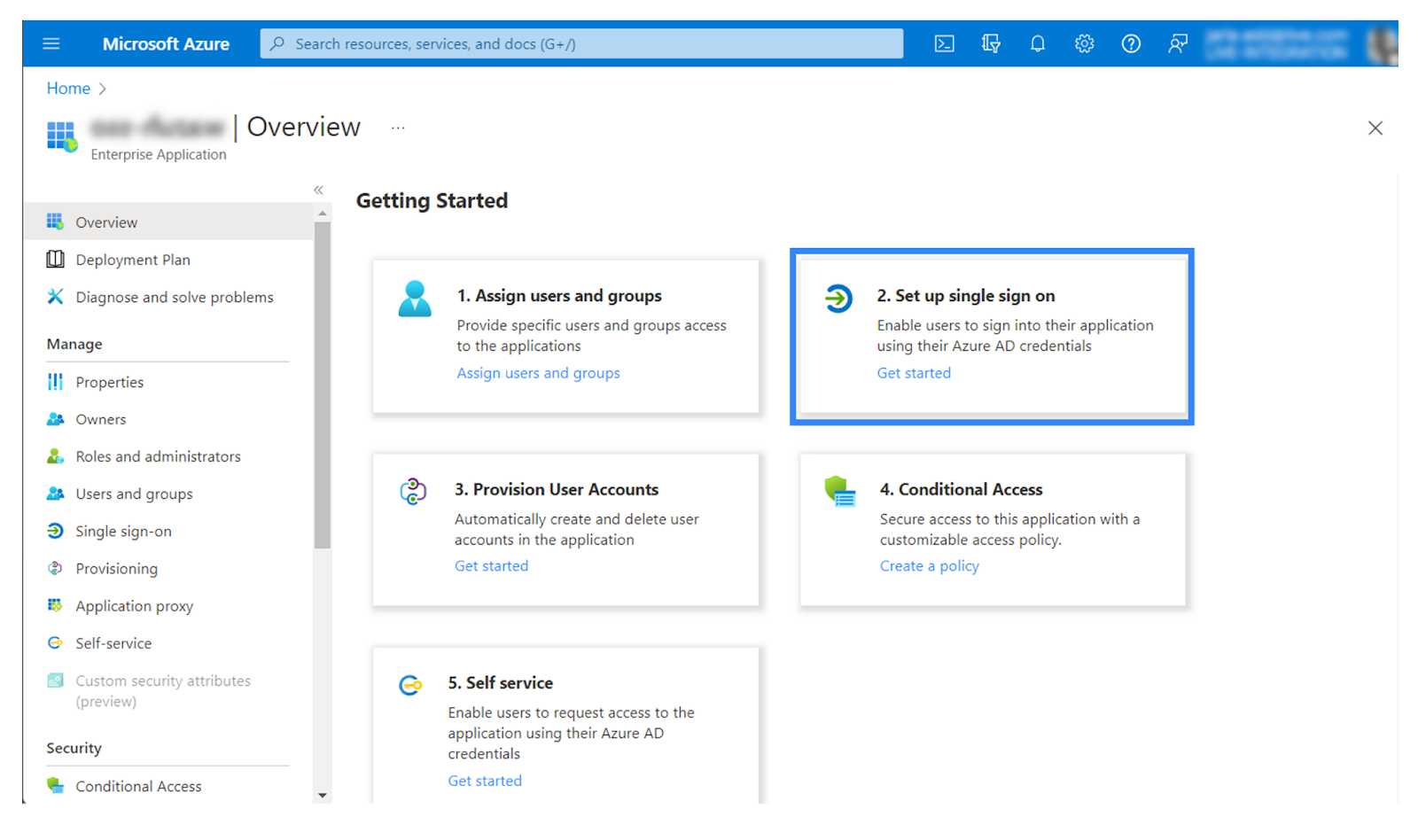Click the Self-service sidebar icon

coord(55,642)
